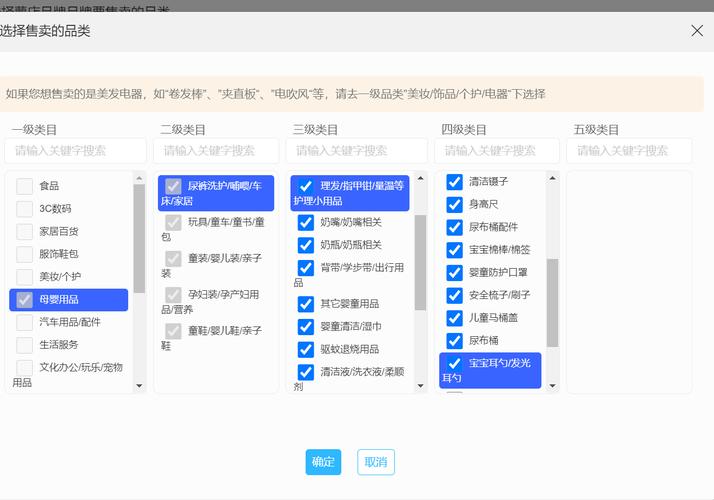Uncheck 奶嘴/奶嘴相关 in third-level list
This screenshot has width=714, height=500.
pos(306,222)
